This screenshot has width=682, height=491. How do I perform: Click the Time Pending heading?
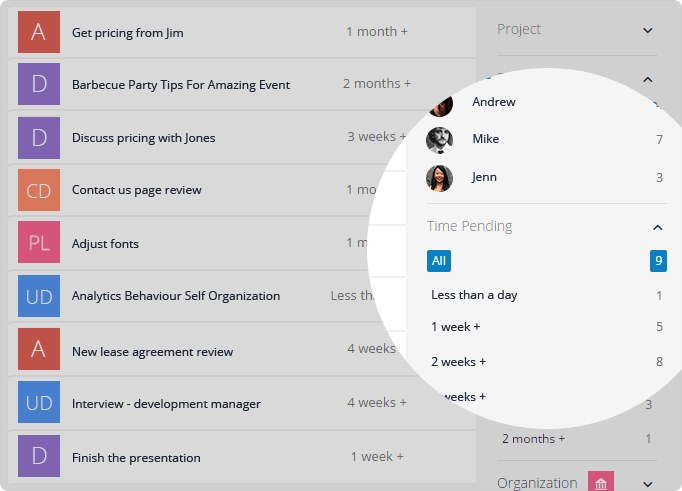pos(469,226)
